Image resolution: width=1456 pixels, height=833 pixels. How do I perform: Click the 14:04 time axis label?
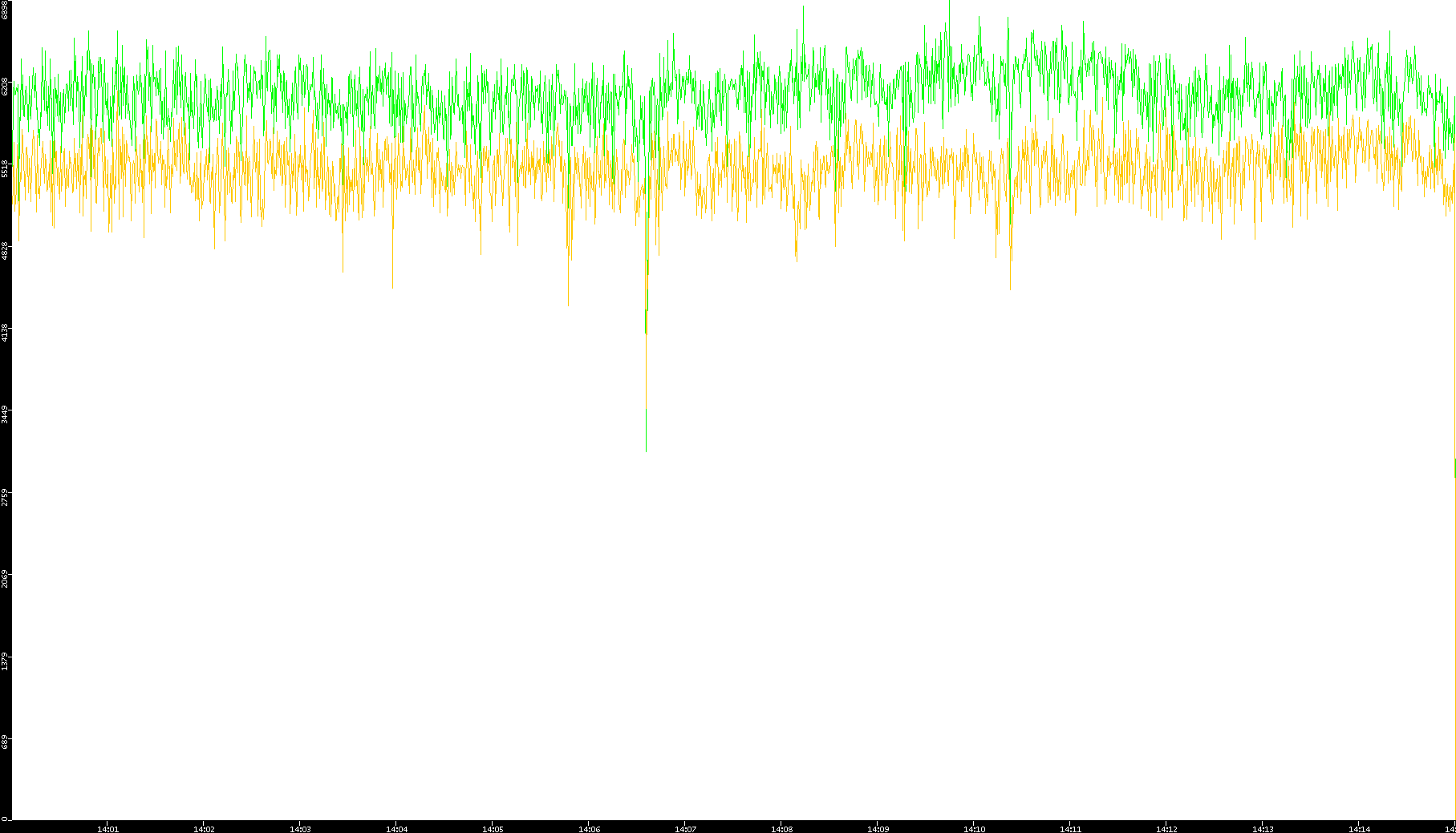pos(396,828)
